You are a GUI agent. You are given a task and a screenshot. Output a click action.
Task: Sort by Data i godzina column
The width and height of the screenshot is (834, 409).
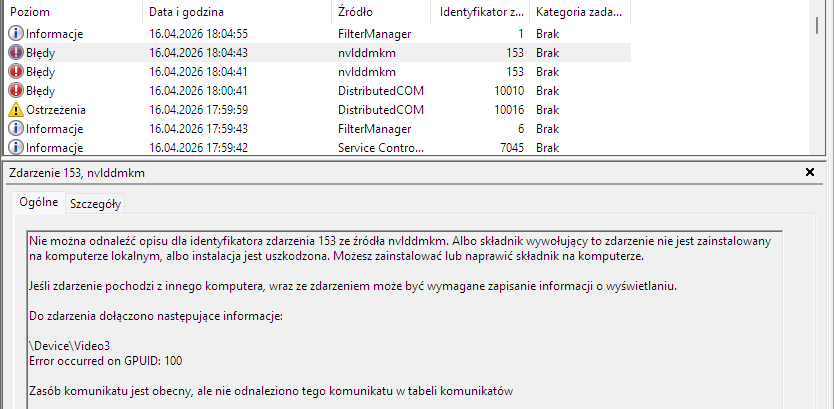[x=235, y=12]
